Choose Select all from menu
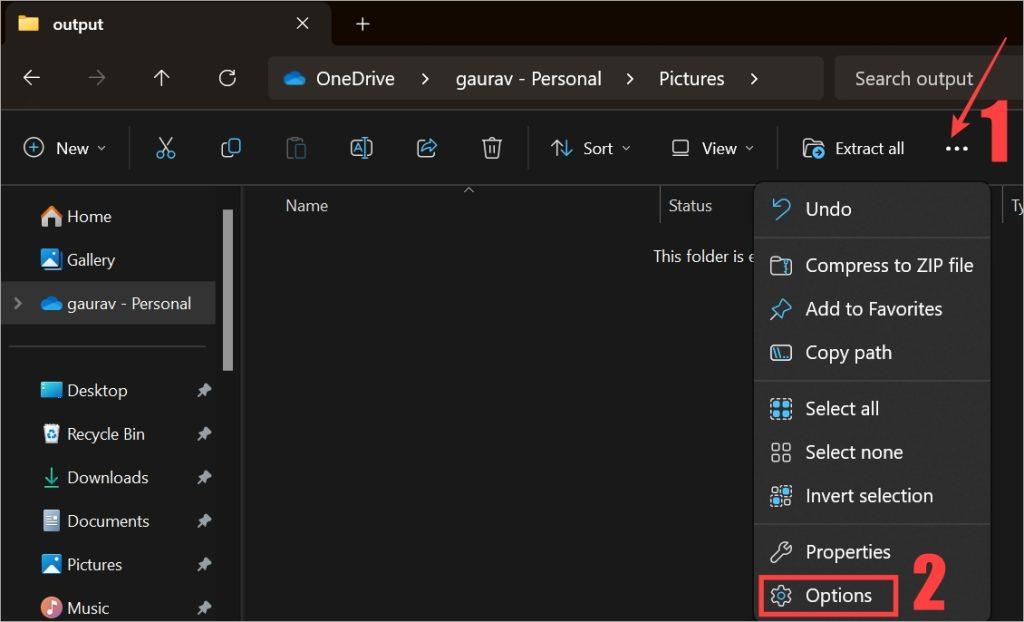 872,409
